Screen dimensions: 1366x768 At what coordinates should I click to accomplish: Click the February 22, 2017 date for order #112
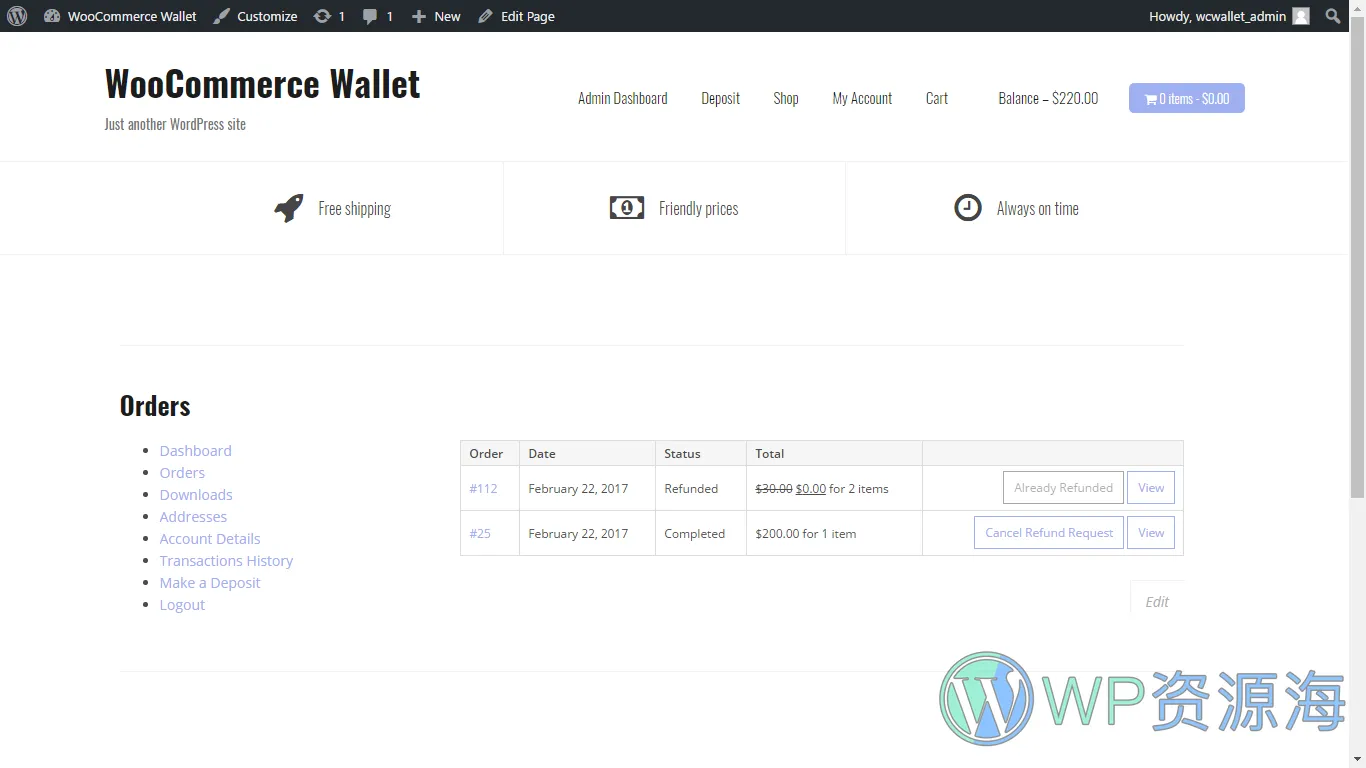point(578,489)
